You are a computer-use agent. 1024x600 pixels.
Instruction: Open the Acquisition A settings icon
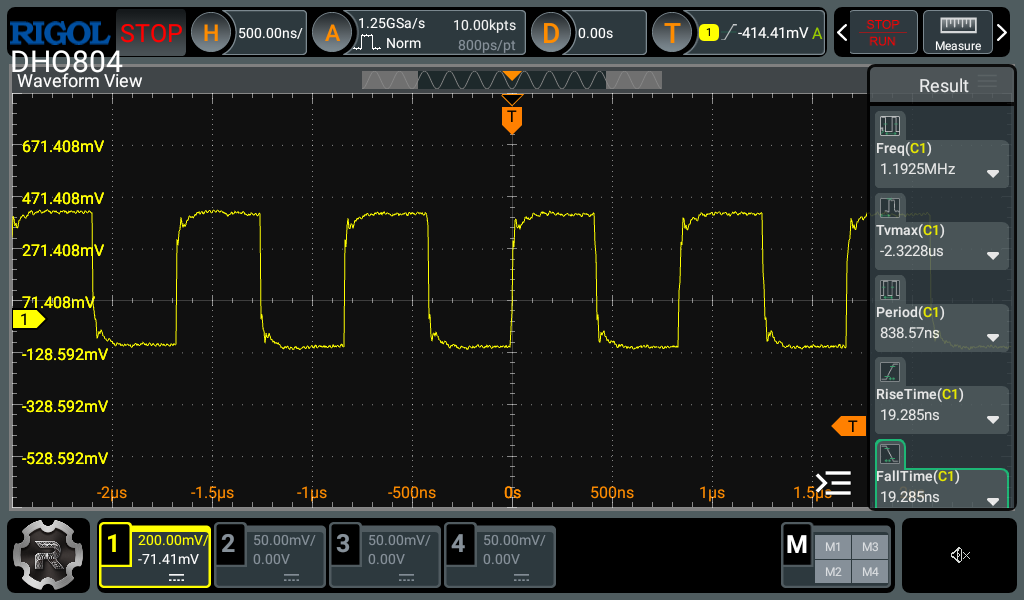point(332,33)
